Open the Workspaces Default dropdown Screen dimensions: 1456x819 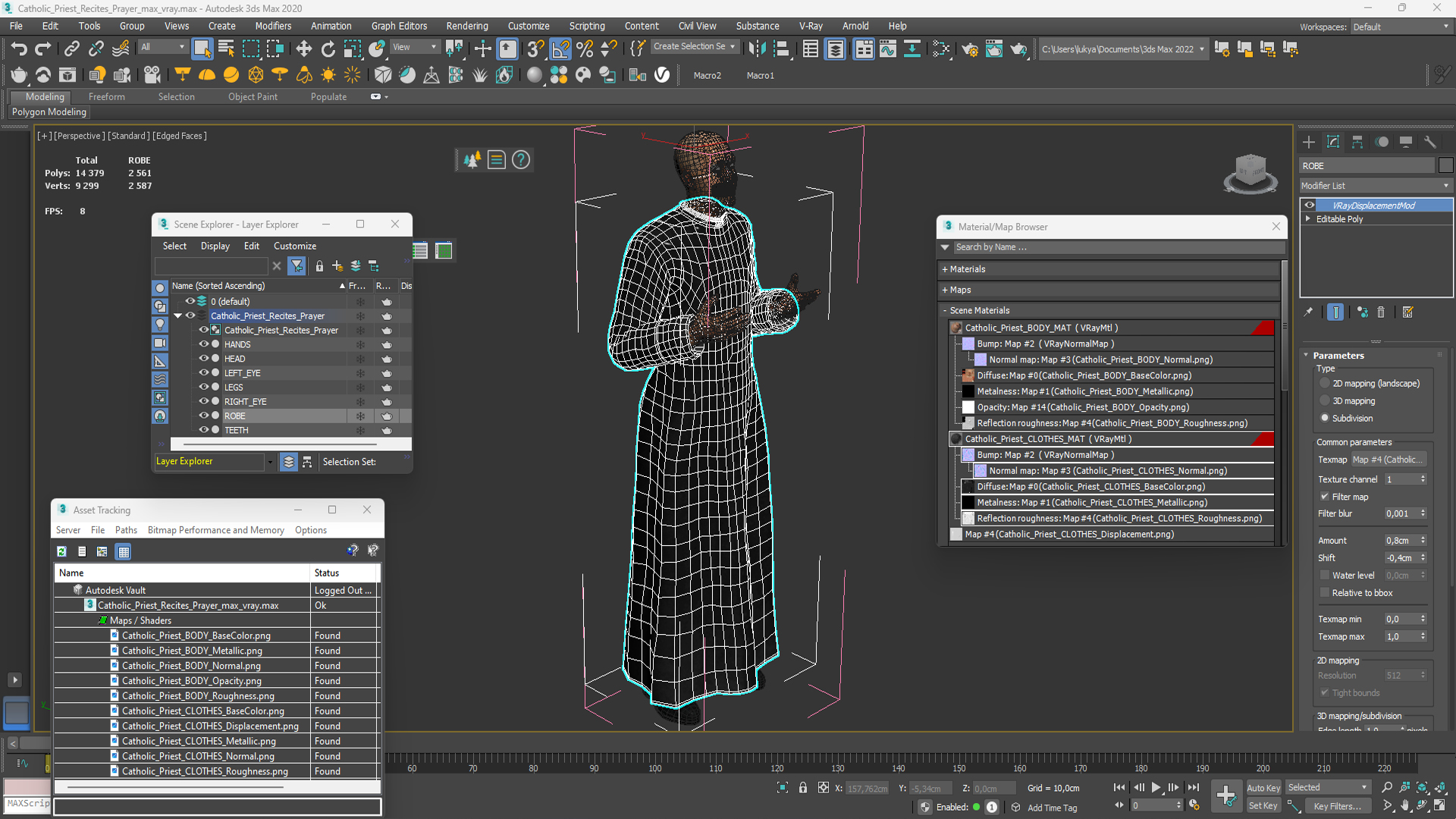[x=1401, y=27]
